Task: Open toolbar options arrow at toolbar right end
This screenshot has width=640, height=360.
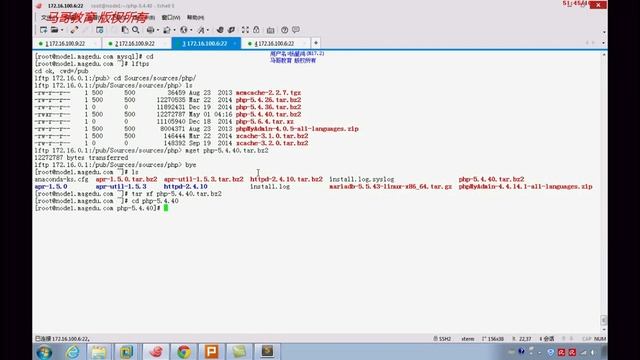Action: (x=604, y=32)
